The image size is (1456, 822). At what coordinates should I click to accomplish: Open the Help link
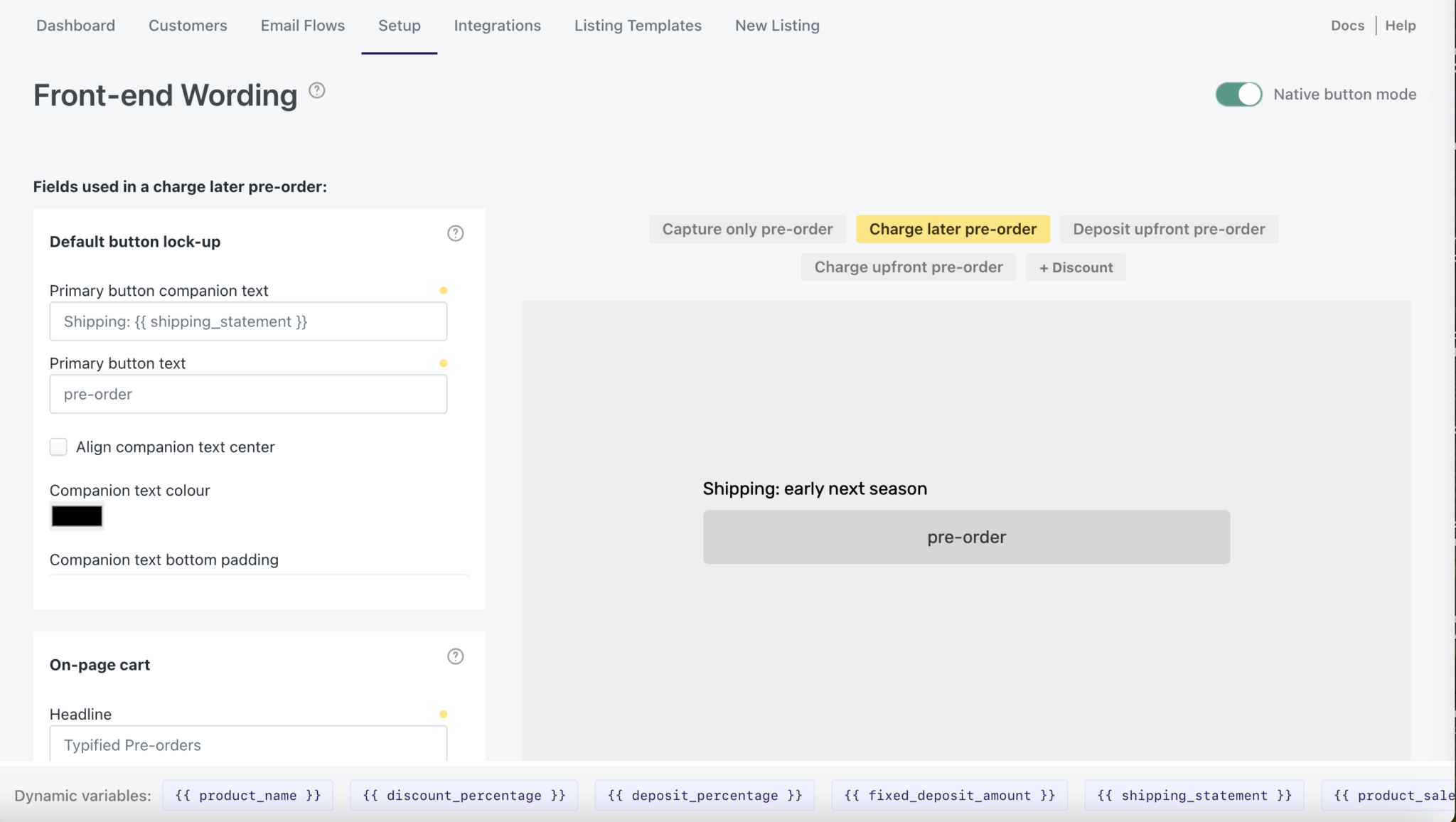(x=1400, y=26)
